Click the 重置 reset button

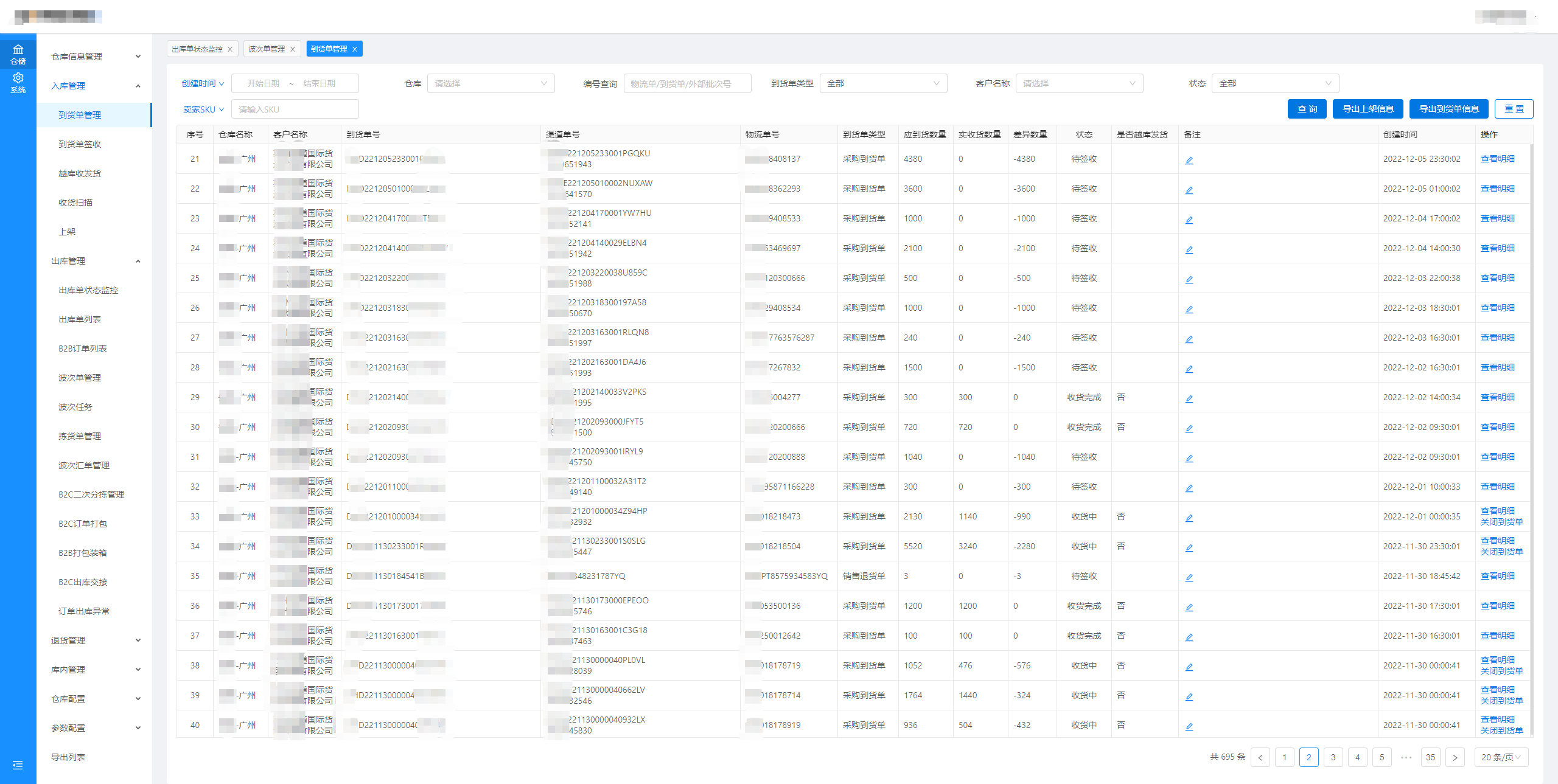tap(1514, 109)
